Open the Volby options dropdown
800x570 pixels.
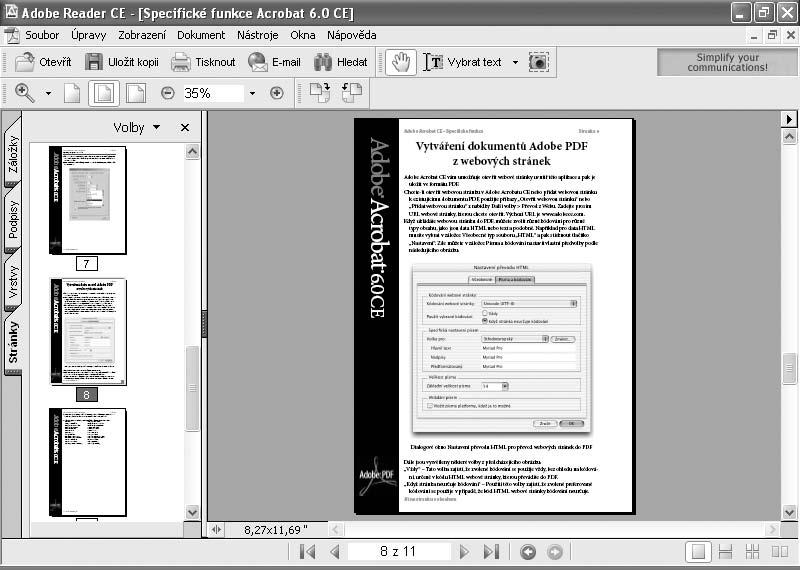click(x=137, y=128)
